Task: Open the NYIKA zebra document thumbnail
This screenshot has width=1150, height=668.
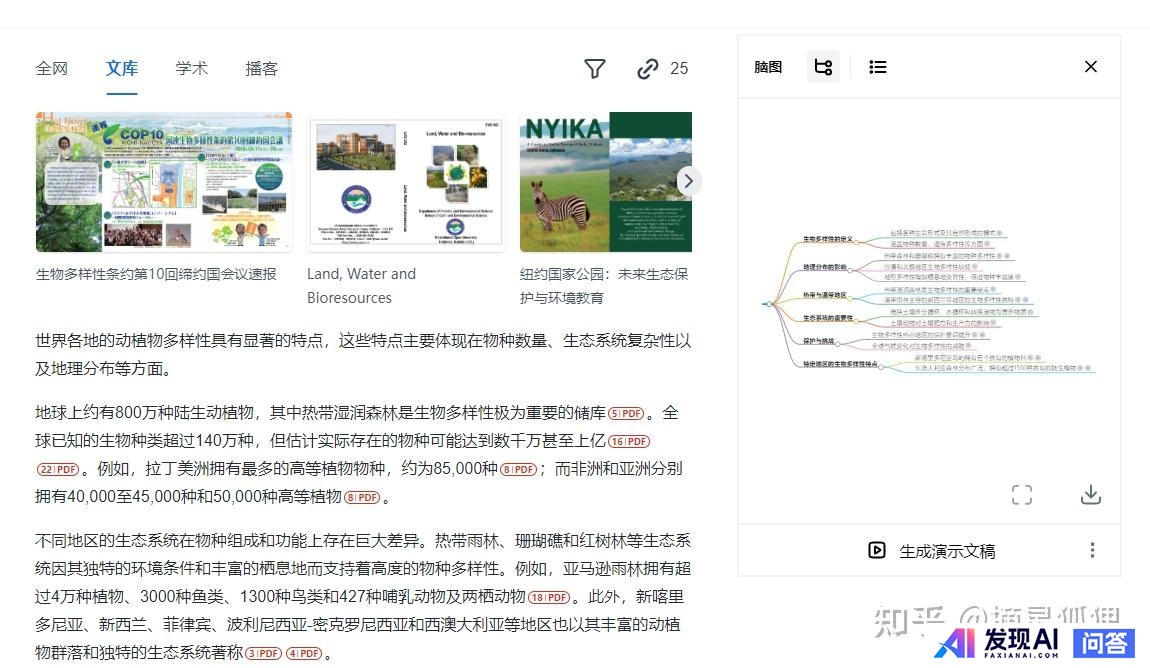Action: point(605,182)
